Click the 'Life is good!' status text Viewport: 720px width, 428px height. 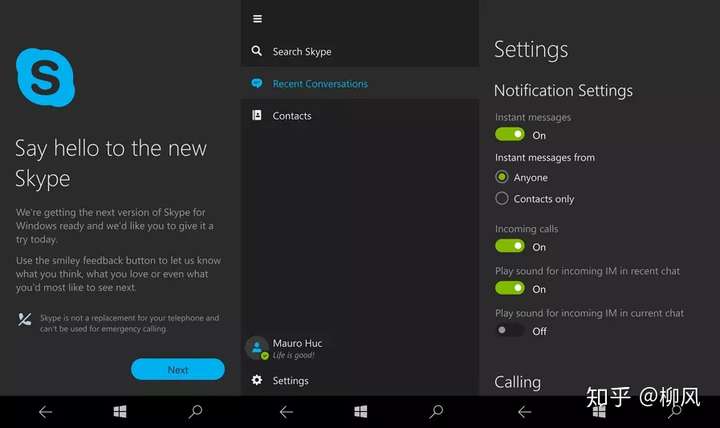(x=293, y=355)
